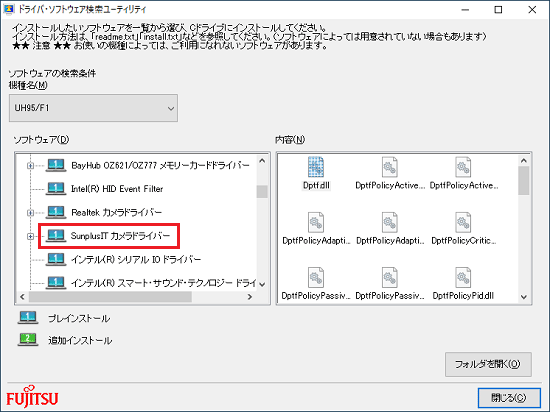This screenshot has height=412, width=550.
Task: Select the second DptfPolicyActive file icon
Action: [463, 167]
